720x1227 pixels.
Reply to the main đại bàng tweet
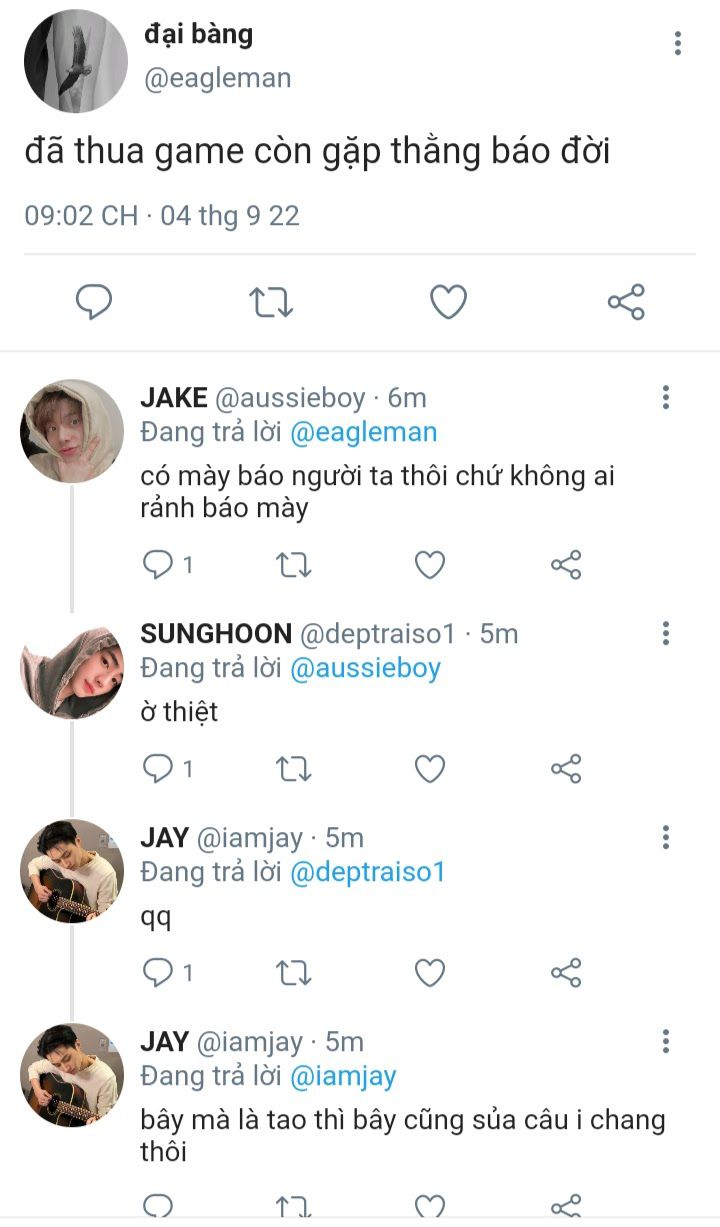click(x=94, y=301)
